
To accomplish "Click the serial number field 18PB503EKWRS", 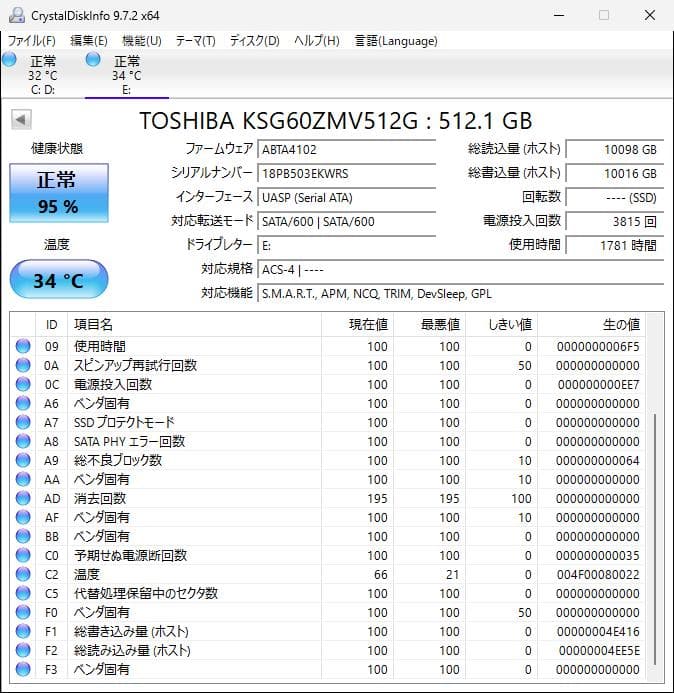I will click(347, 173).
